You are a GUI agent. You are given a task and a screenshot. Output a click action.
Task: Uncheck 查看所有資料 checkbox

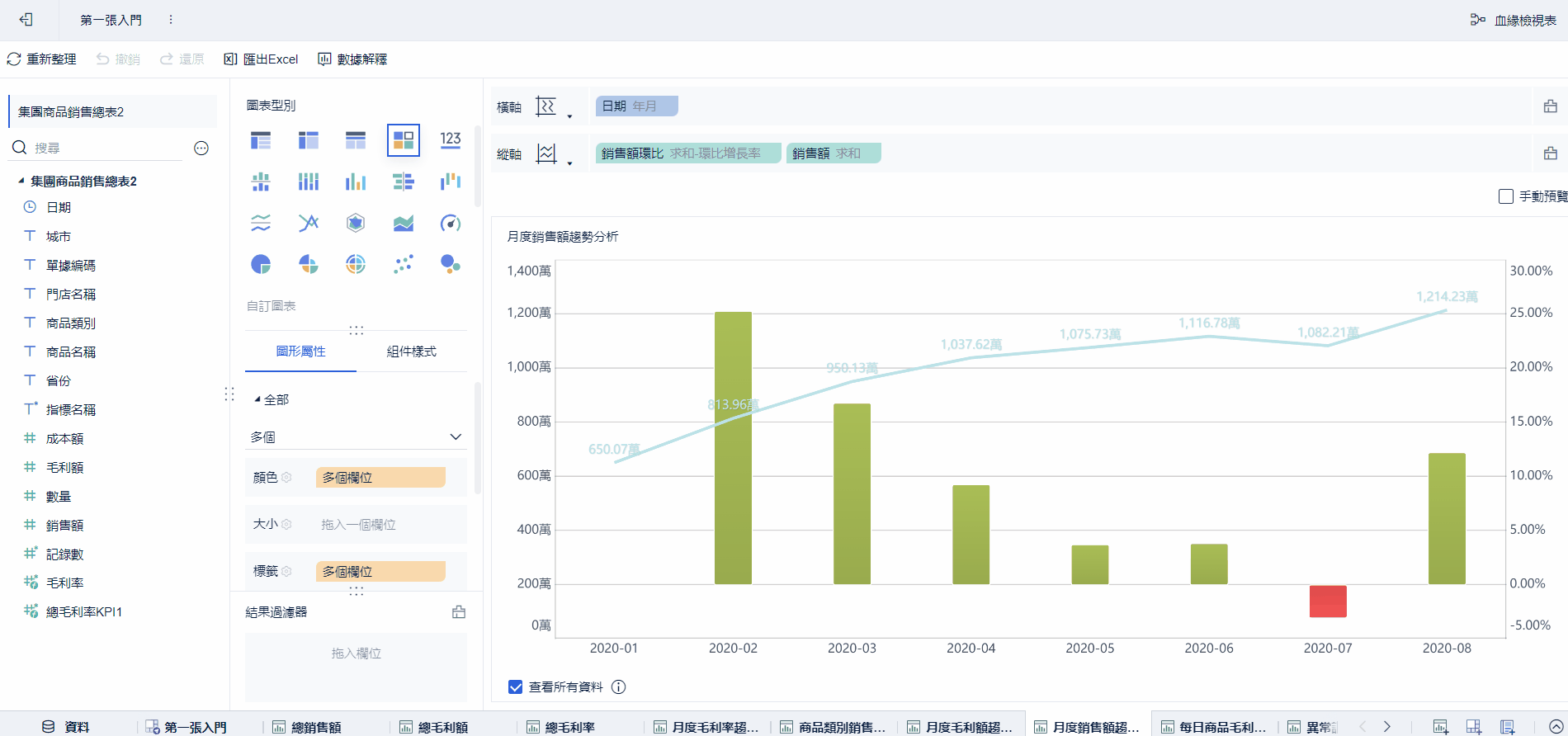point(516,687)
